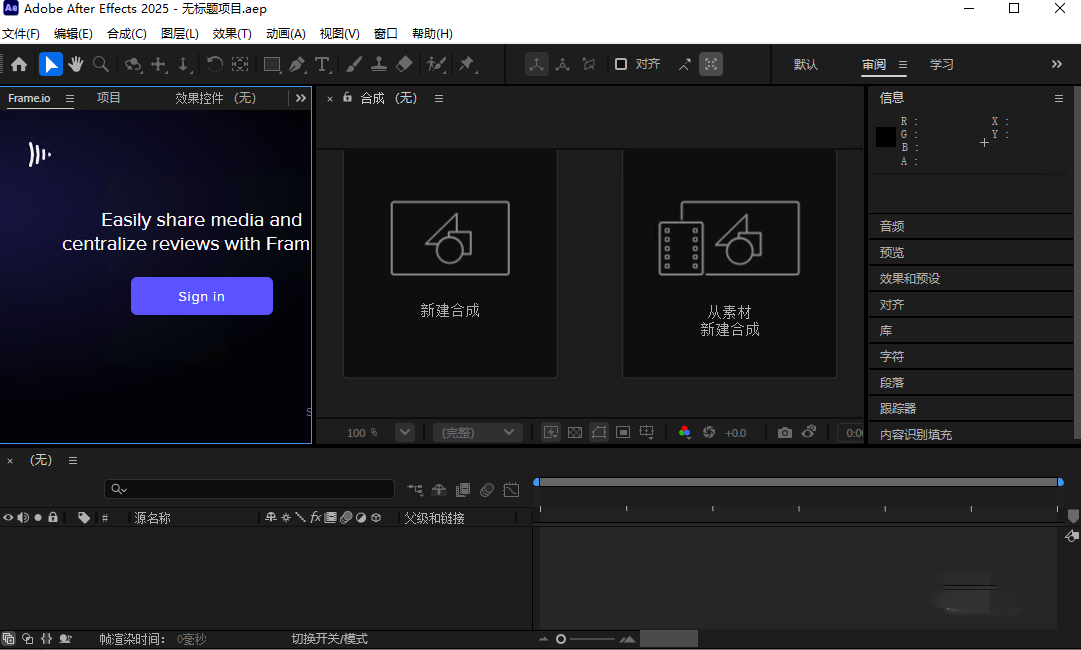Image resolution: width=1081 pixels, height=650 pixels.
Task: Open the 效果(T) menu
Action: point(232,33)
